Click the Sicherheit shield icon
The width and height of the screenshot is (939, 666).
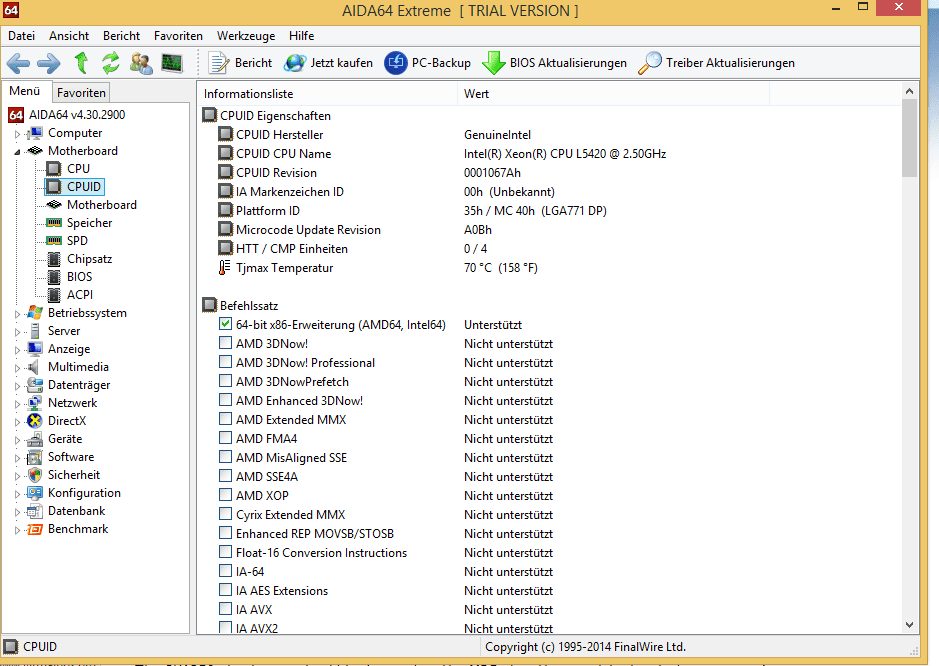(x=35, y=475)
